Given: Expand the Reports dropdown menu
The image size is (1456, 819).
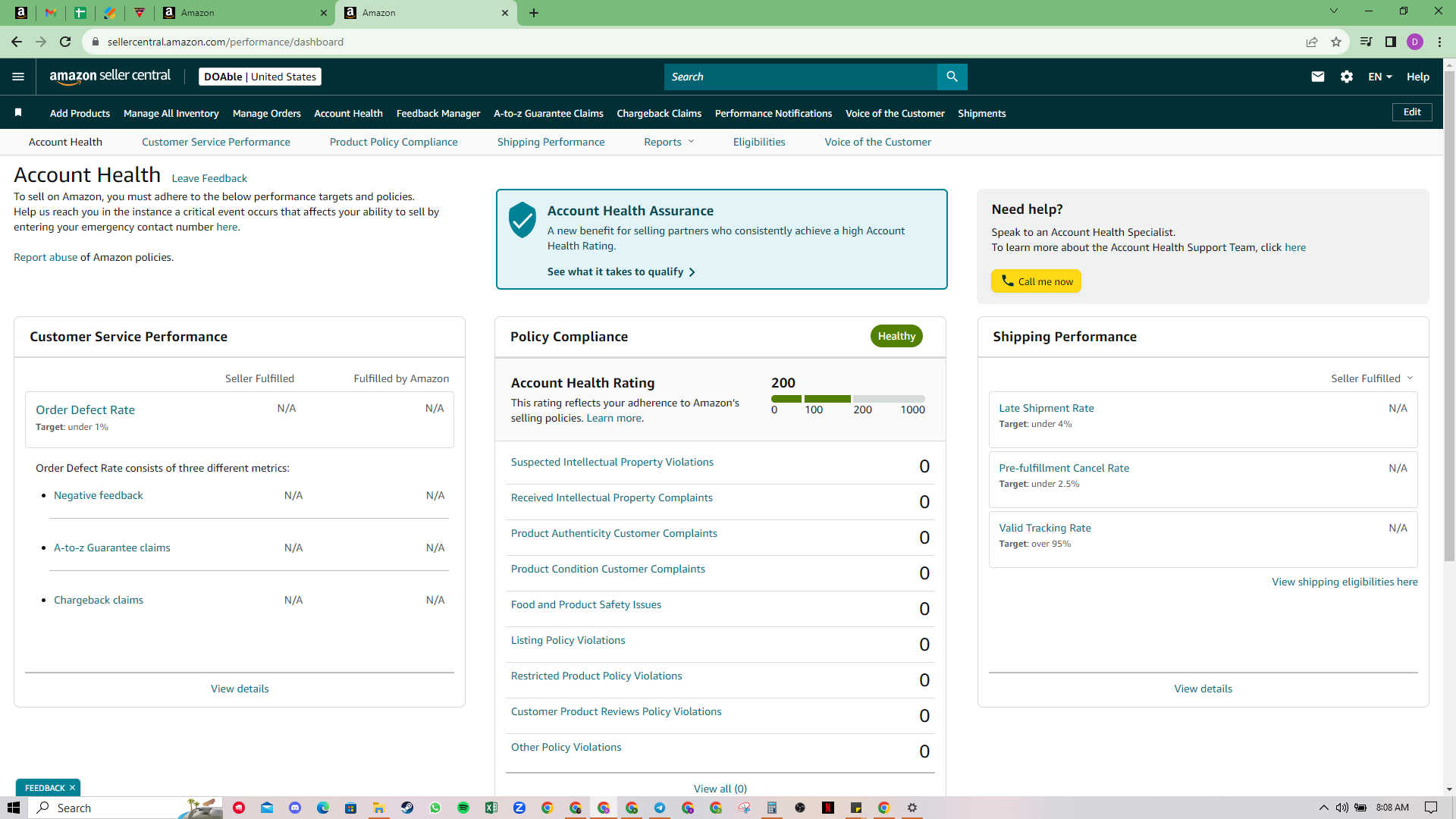Looking at the screenshot, I should tap(669, 142).
